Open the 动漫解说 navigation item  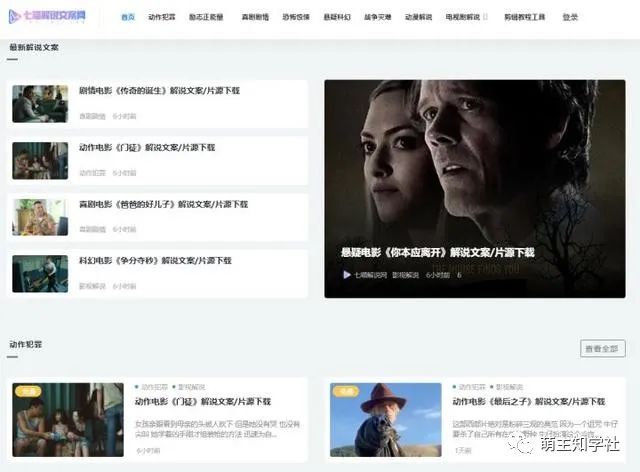(x=418, y=17)
